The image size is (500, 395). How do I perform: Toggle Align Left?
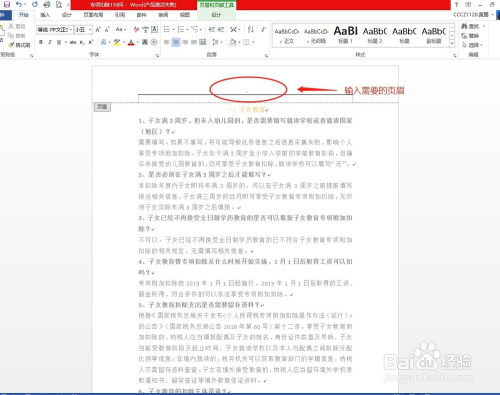click(167, 42)
